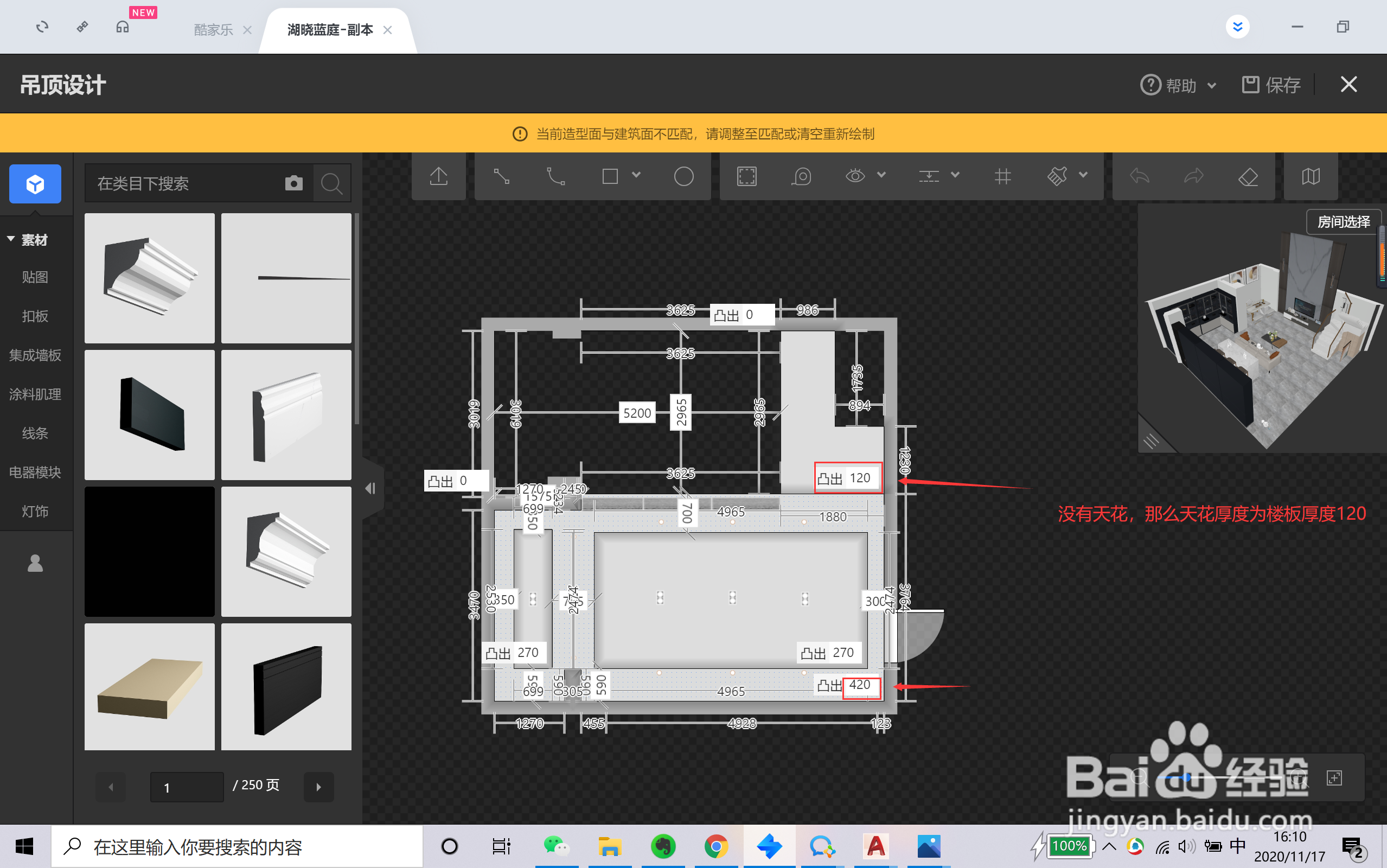Select the arc curve drawing tool
The image size is (1387, 868).
555,176
